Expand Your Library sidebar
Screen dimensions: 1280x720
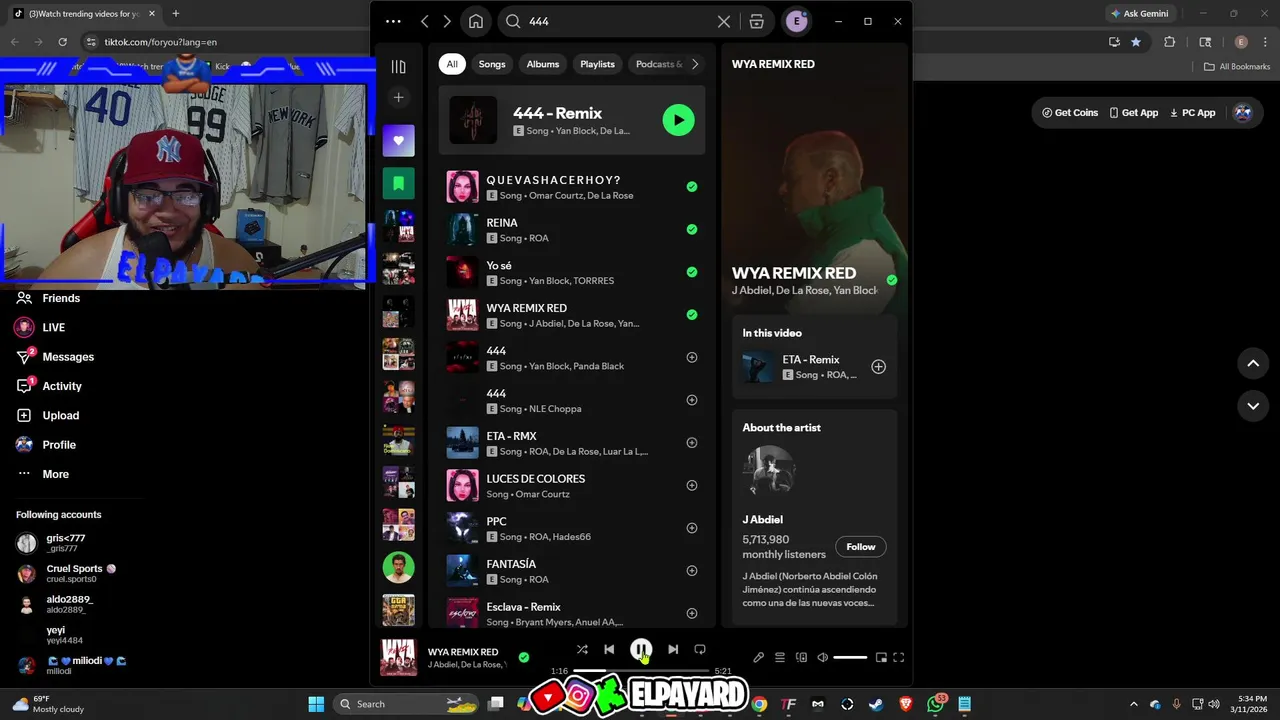tap(398, 67)
